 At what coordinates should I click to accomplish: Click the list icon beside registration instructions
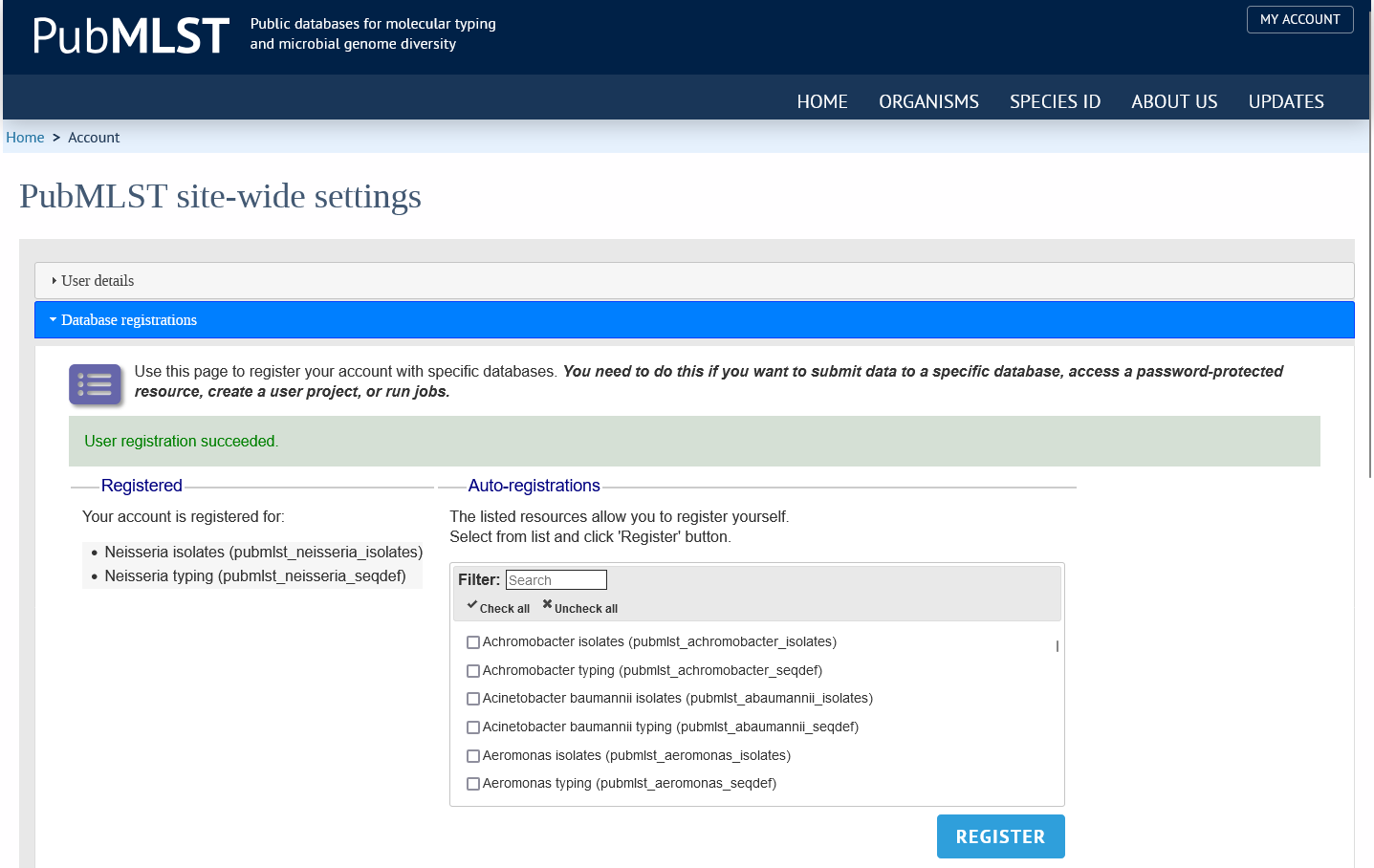coord(95,384)
